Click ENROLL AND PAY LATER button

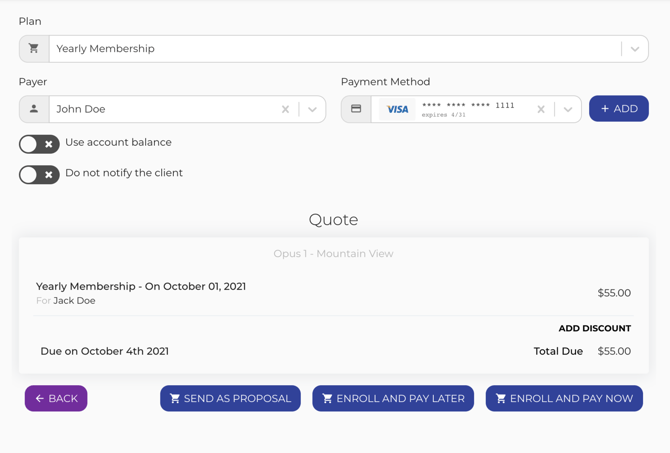[393, 398]
